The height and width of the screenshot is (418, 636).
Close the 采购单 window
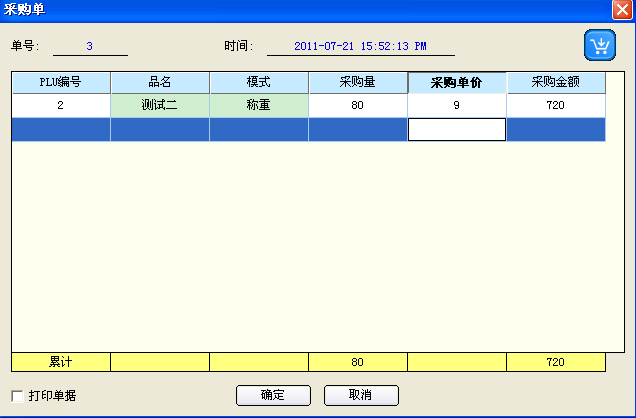point(621,9)
